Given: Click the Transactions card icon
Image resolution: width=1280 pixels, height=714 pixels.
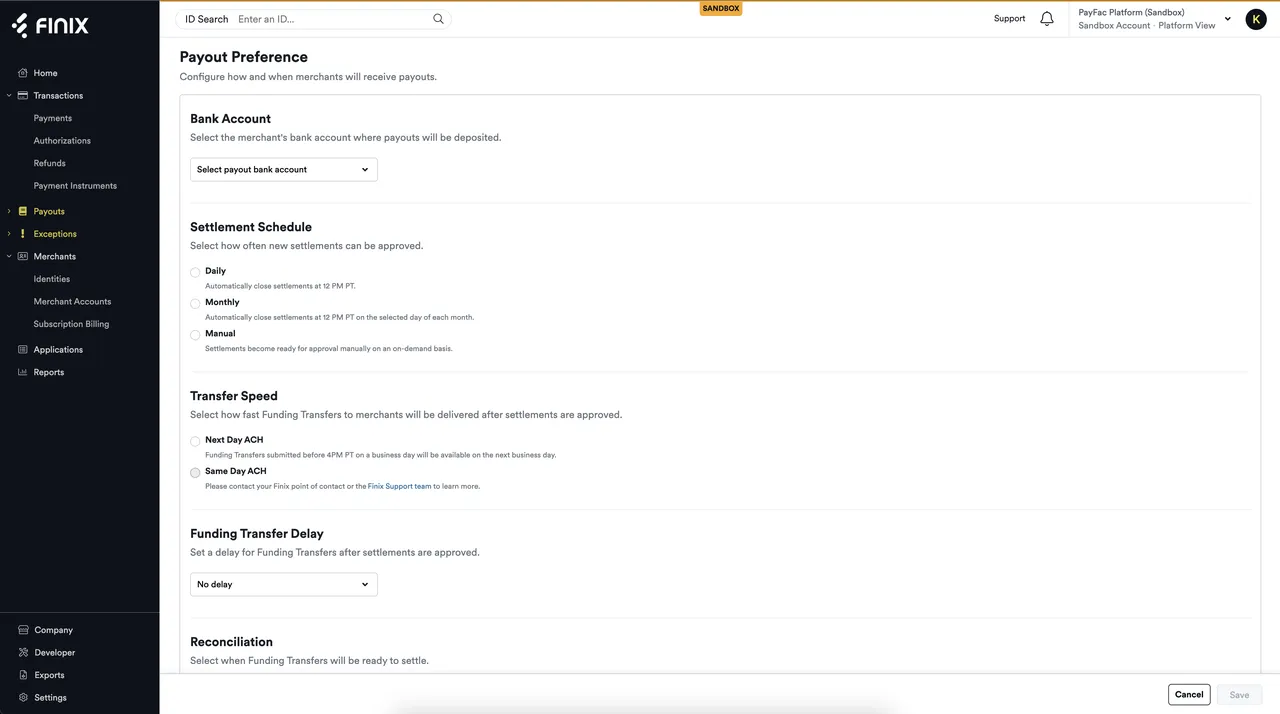Looking at the screenshot, I should (x=23, y=95).
